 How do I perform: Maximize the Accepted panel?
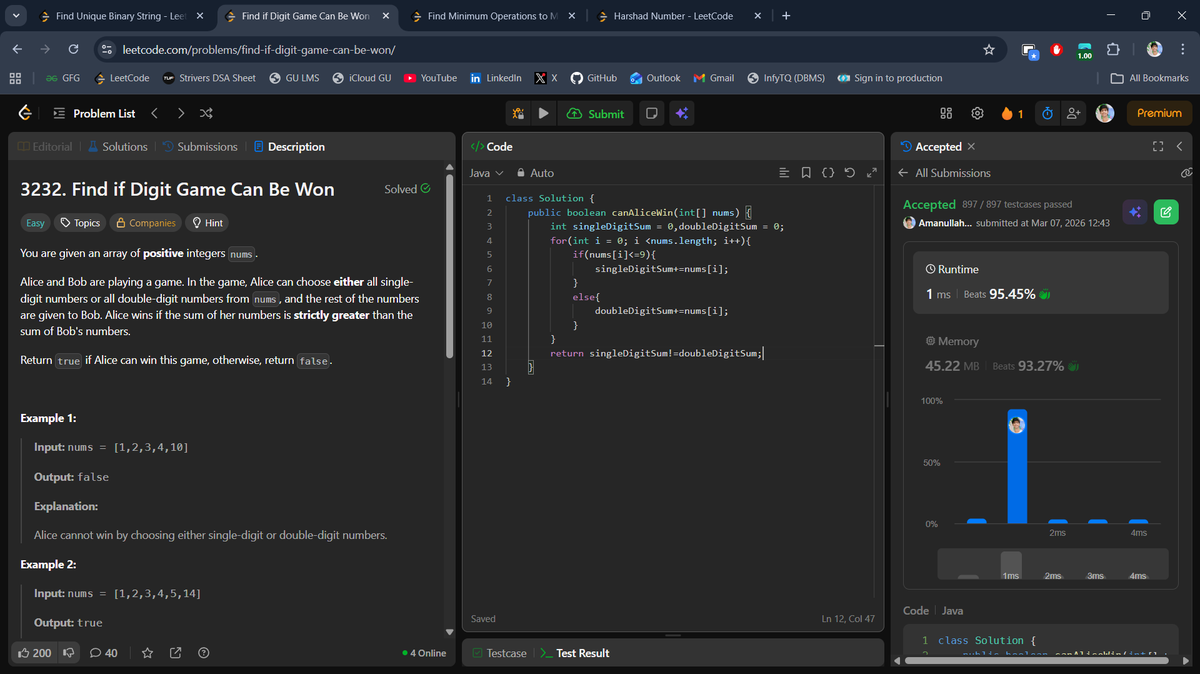(1158, 147)
